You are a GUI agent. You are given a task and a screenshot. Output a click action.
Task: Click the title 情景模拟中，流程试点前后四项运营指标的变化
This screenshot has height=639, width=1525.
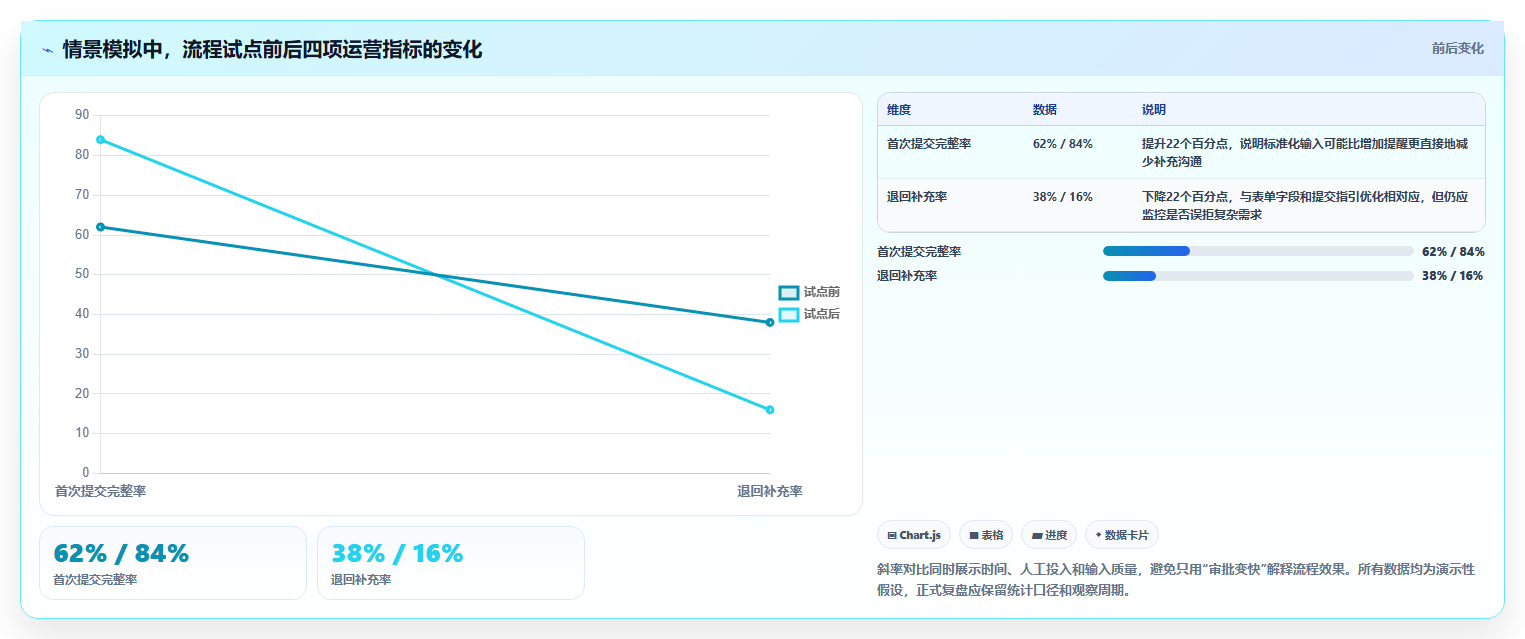point(272,49)
